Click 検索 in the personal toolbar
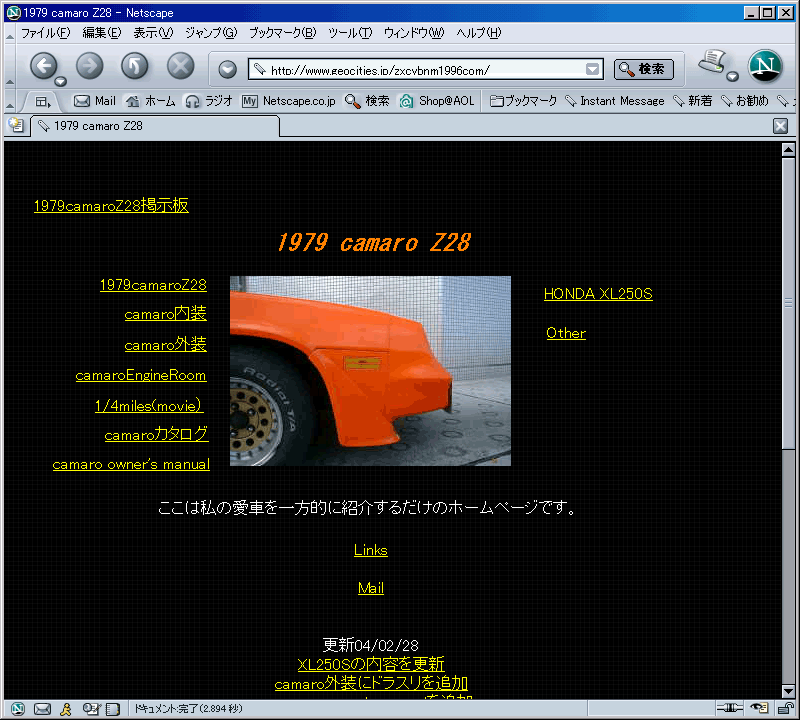Screen dimensions: 800x720 click(x=367, y=101)
